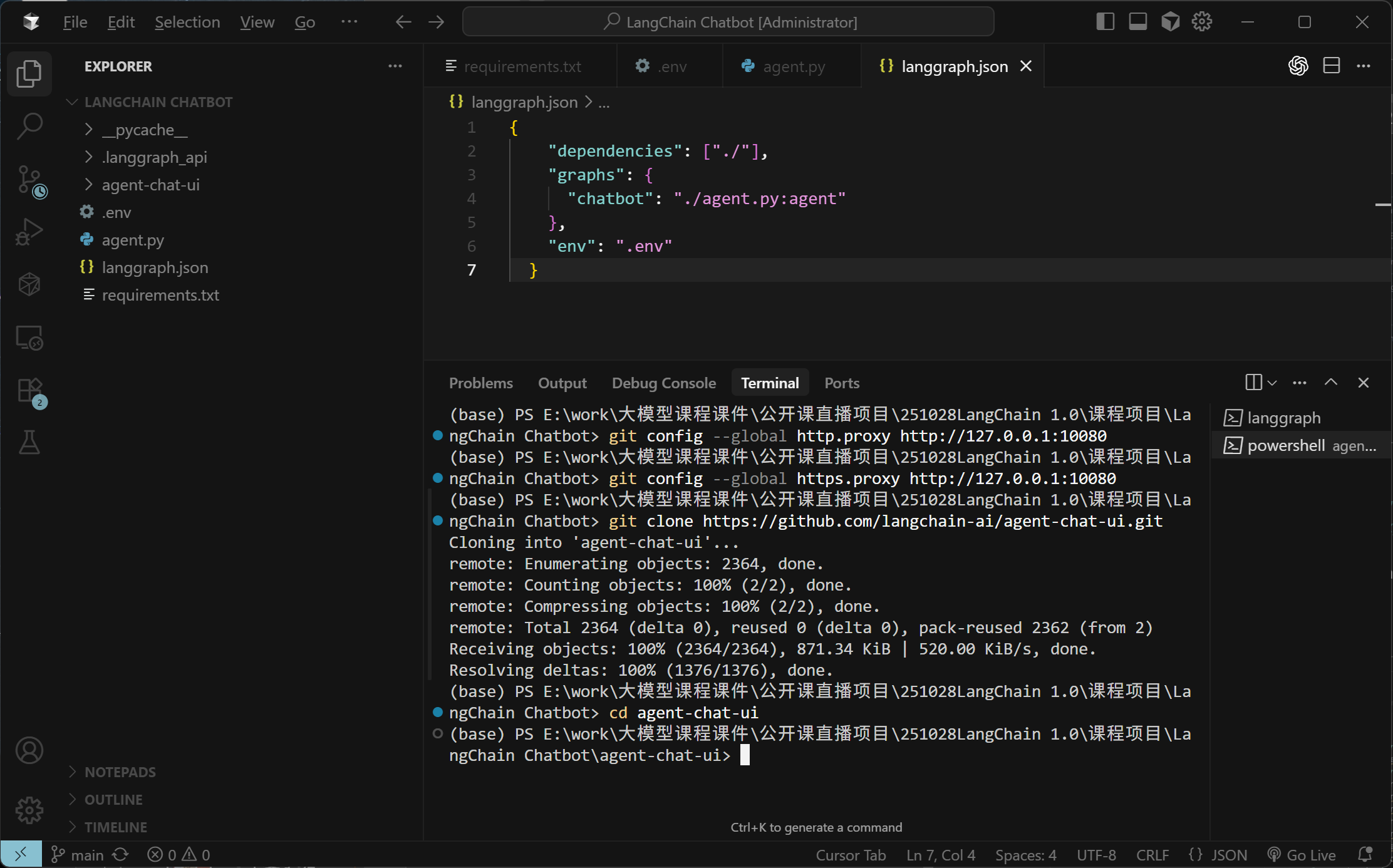Open the Search view in activity bar
This screenshot has height=868, width=1393.
(29, 127)
